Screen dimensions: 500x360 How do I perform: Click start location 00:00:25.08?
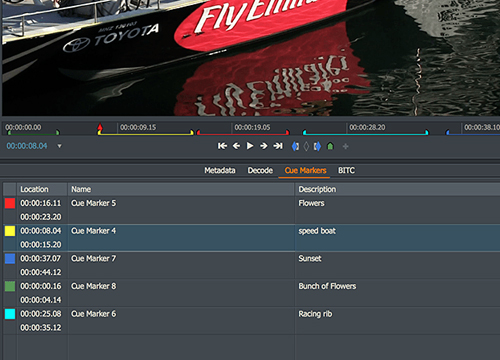point(41,314)
